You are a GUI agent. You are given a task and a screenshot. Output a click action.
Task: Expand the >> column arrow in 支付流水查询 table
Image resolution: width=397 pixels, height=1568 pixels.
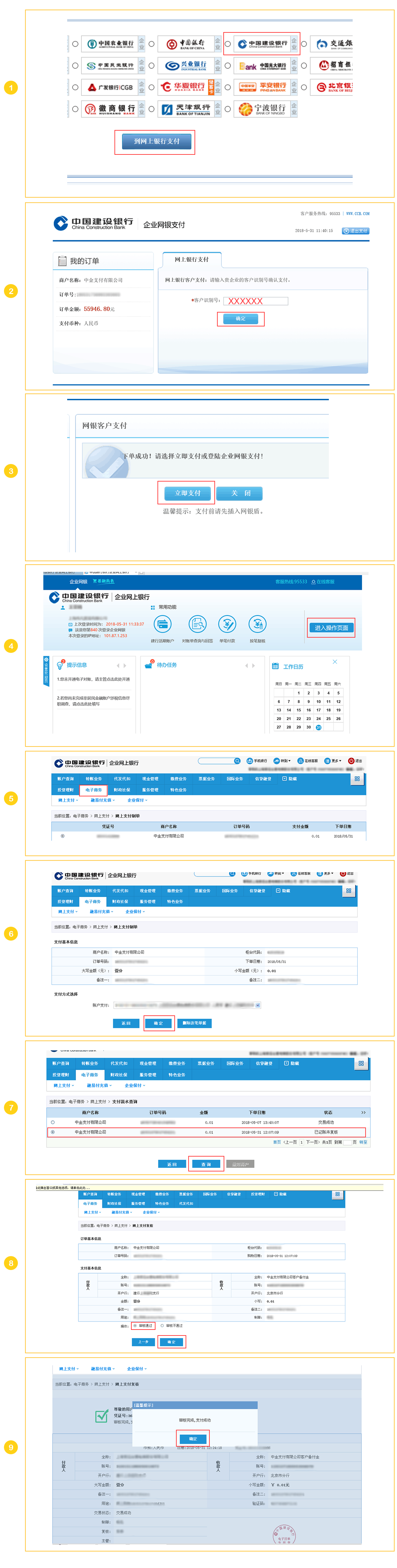[364, 1113]
